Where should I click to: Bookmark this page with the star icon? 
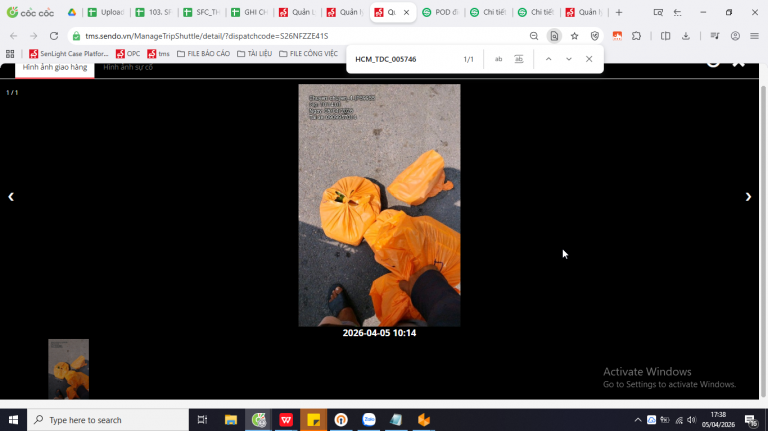point(575,36)
